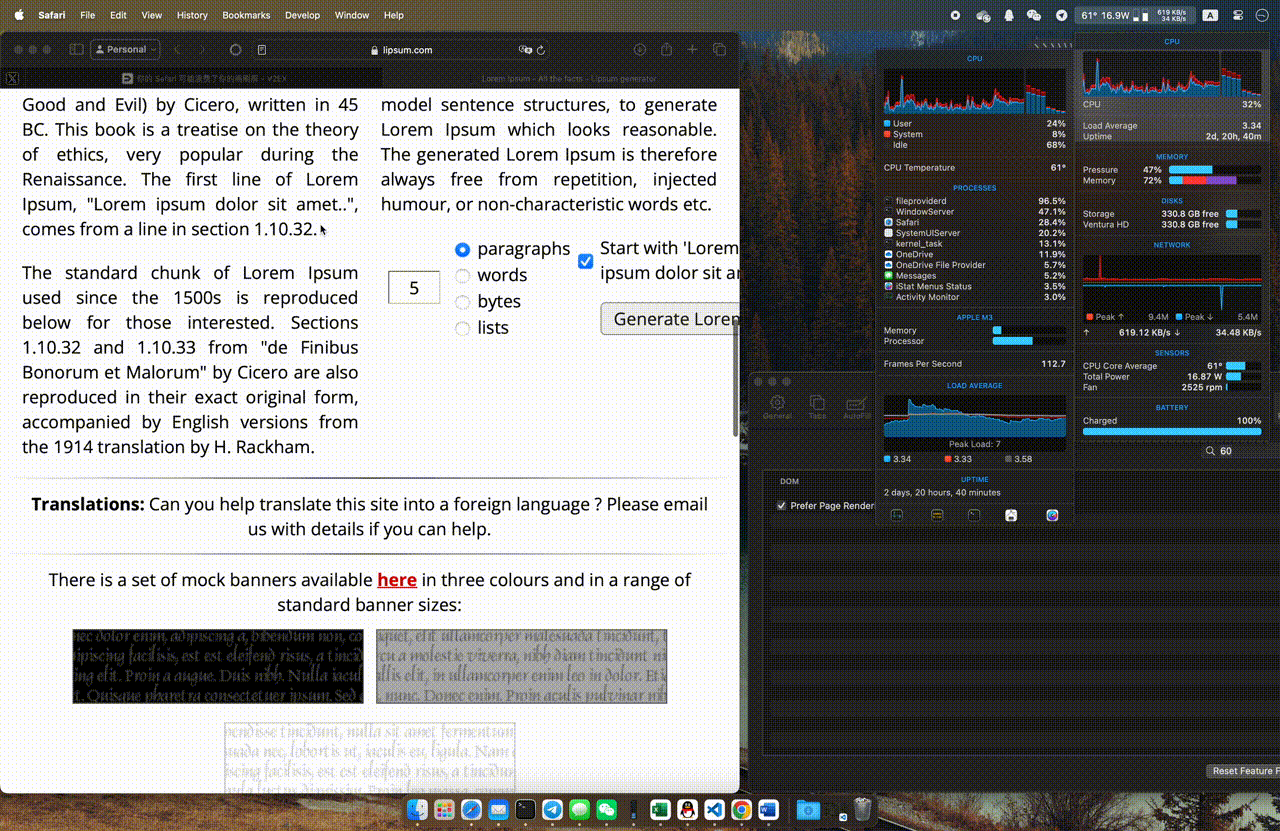This screenshot has width=1280, height=831.
Task: Select the 'words' radio button
Action: click(462, 276)
